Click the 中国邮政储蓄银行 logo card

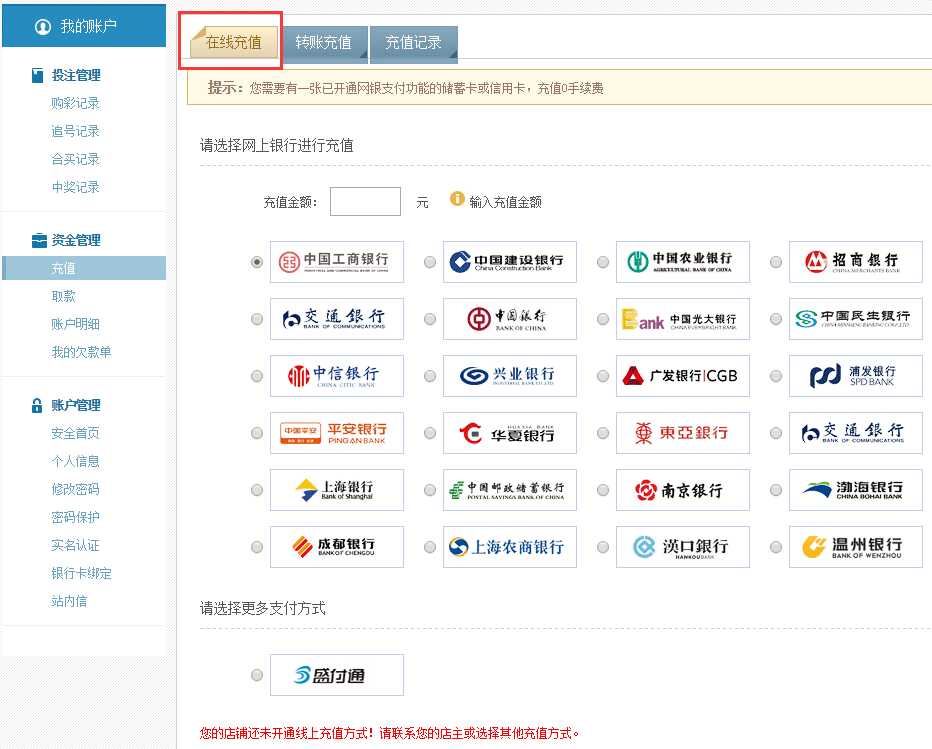pos(509,490)
